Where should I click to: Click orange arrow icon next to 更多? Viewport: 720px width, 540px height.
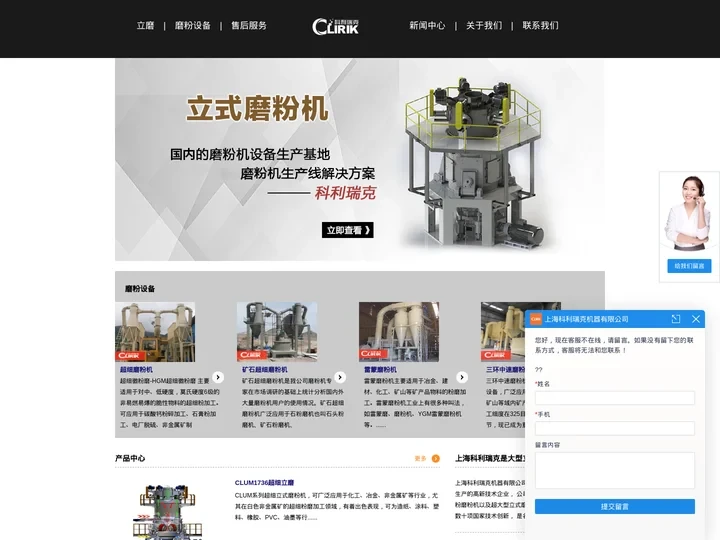[436, 458]
